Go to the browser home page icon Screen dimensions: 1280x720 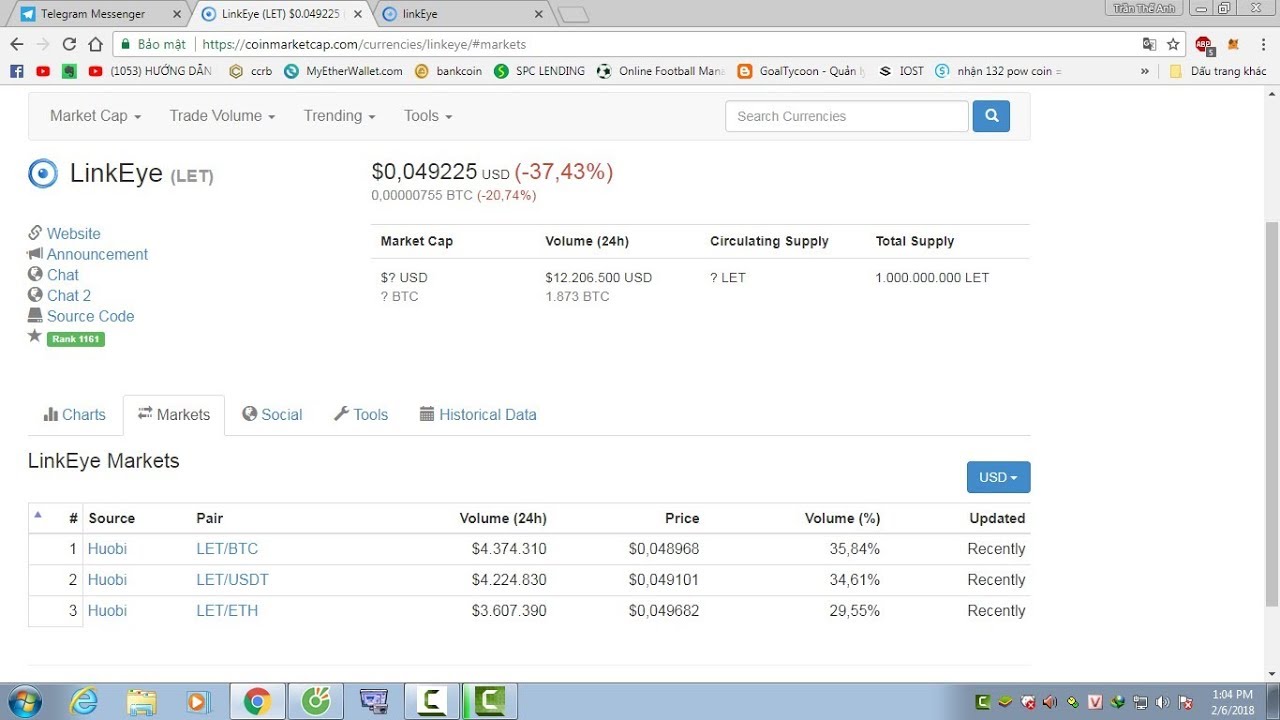(x=96, y=44)
